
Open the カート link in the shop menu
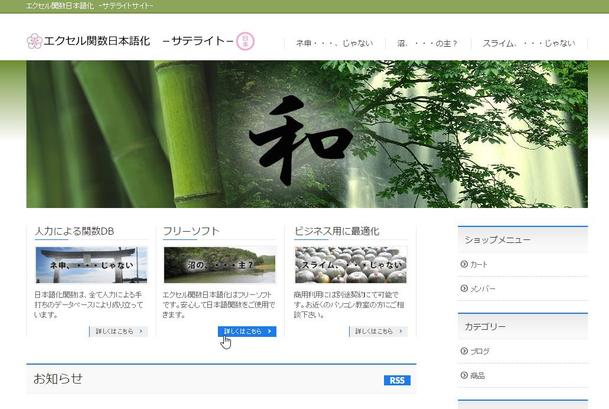pyautogui.click(x=478, y=265)
